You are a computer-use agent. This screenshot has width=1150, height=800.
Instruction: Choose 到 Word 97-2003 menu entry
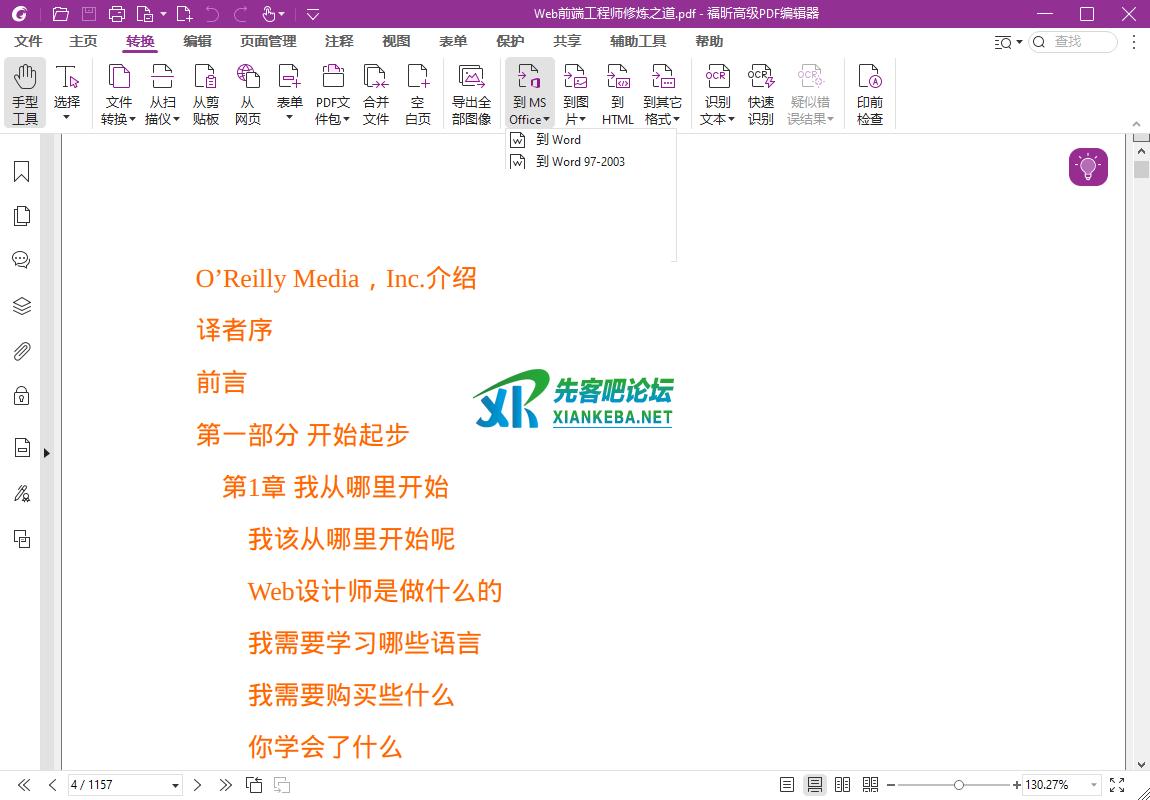click(x=580, y=162)
